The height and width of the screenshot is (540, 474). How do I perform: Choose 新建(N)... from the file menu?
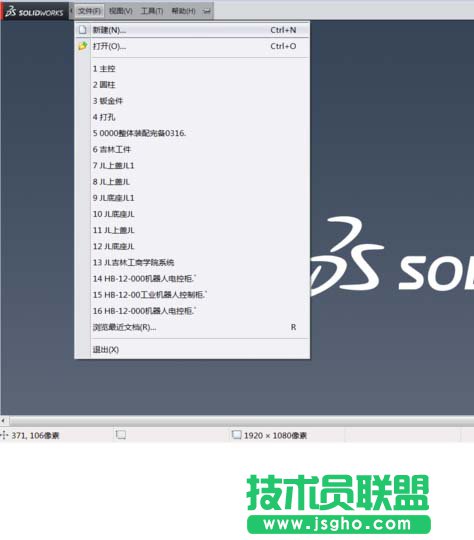coord(192,30)
